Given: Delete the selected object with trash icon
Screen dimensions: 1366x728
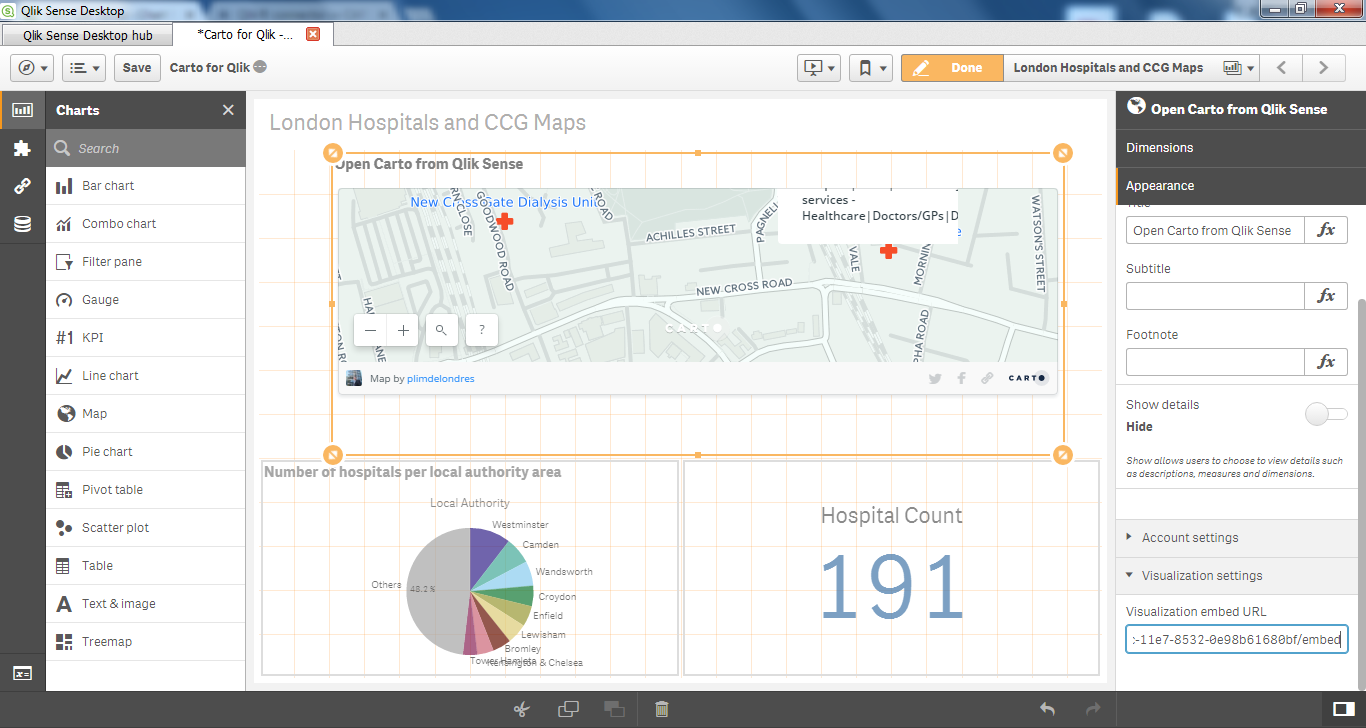Looking at the screenshot, I should [x=661, y=709].
